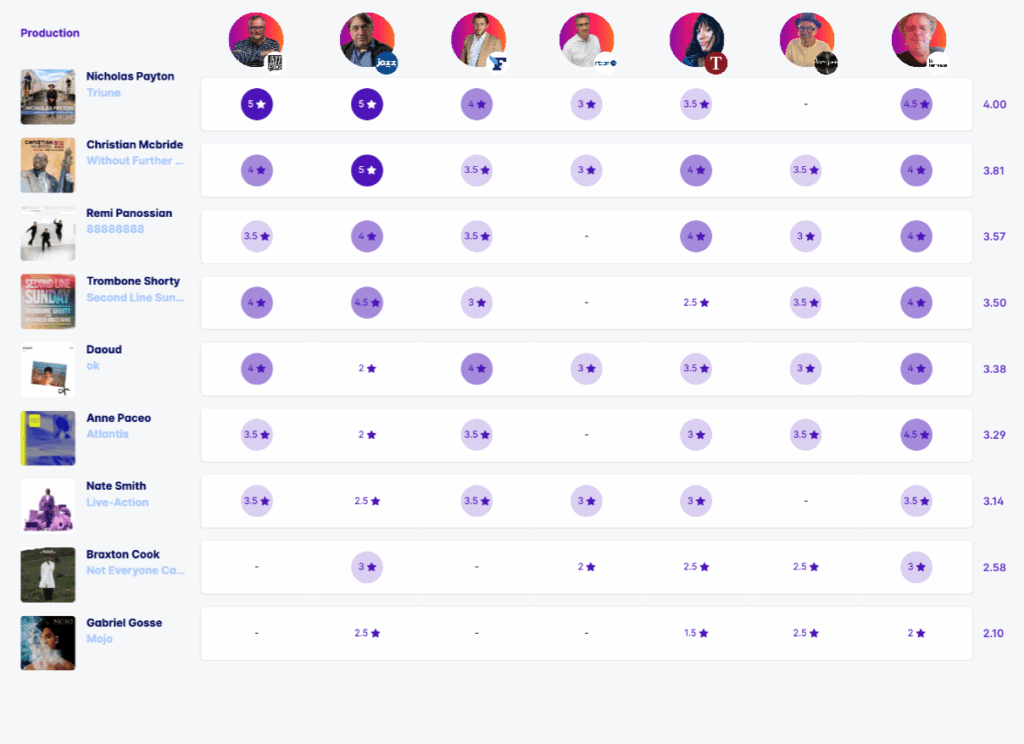
Task: Click the Daoud artist name
Action: click(x=104, y=350)
